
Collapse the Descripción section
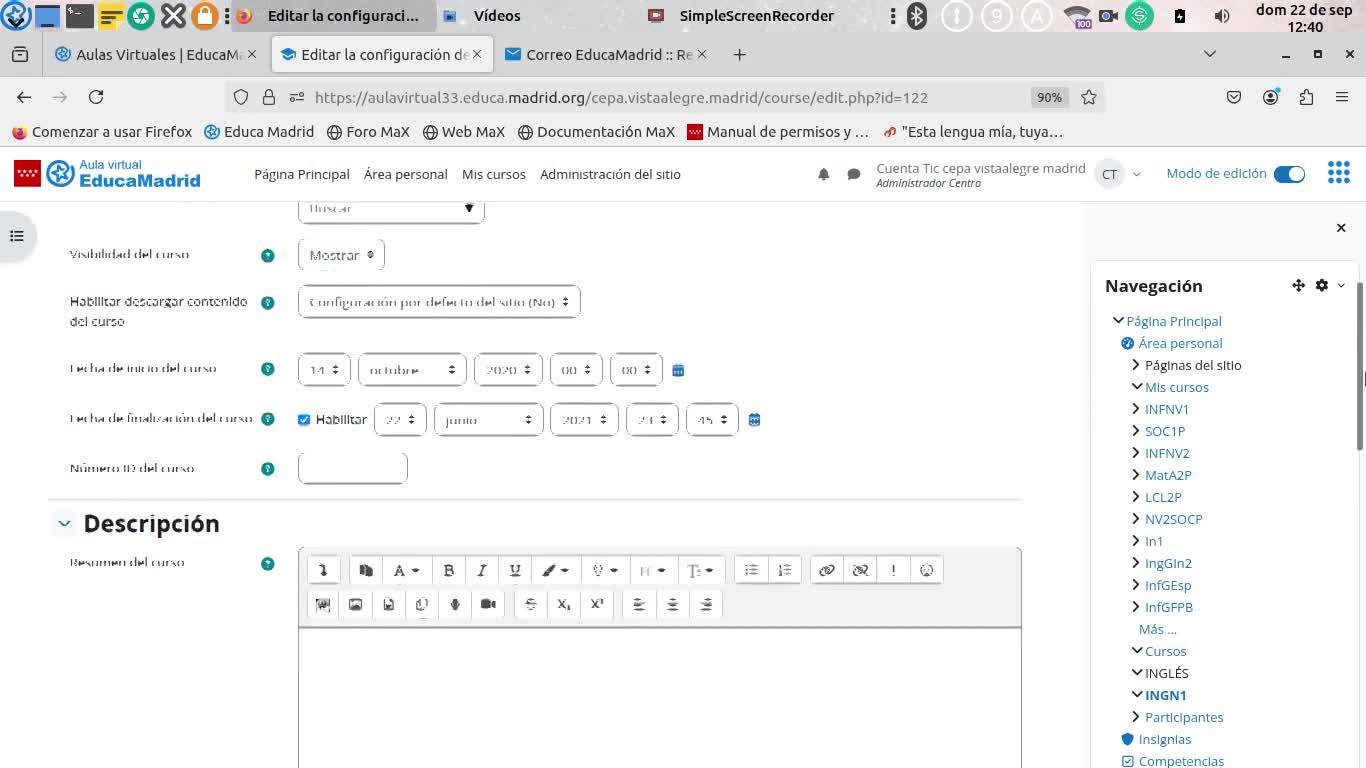(64, 523)
